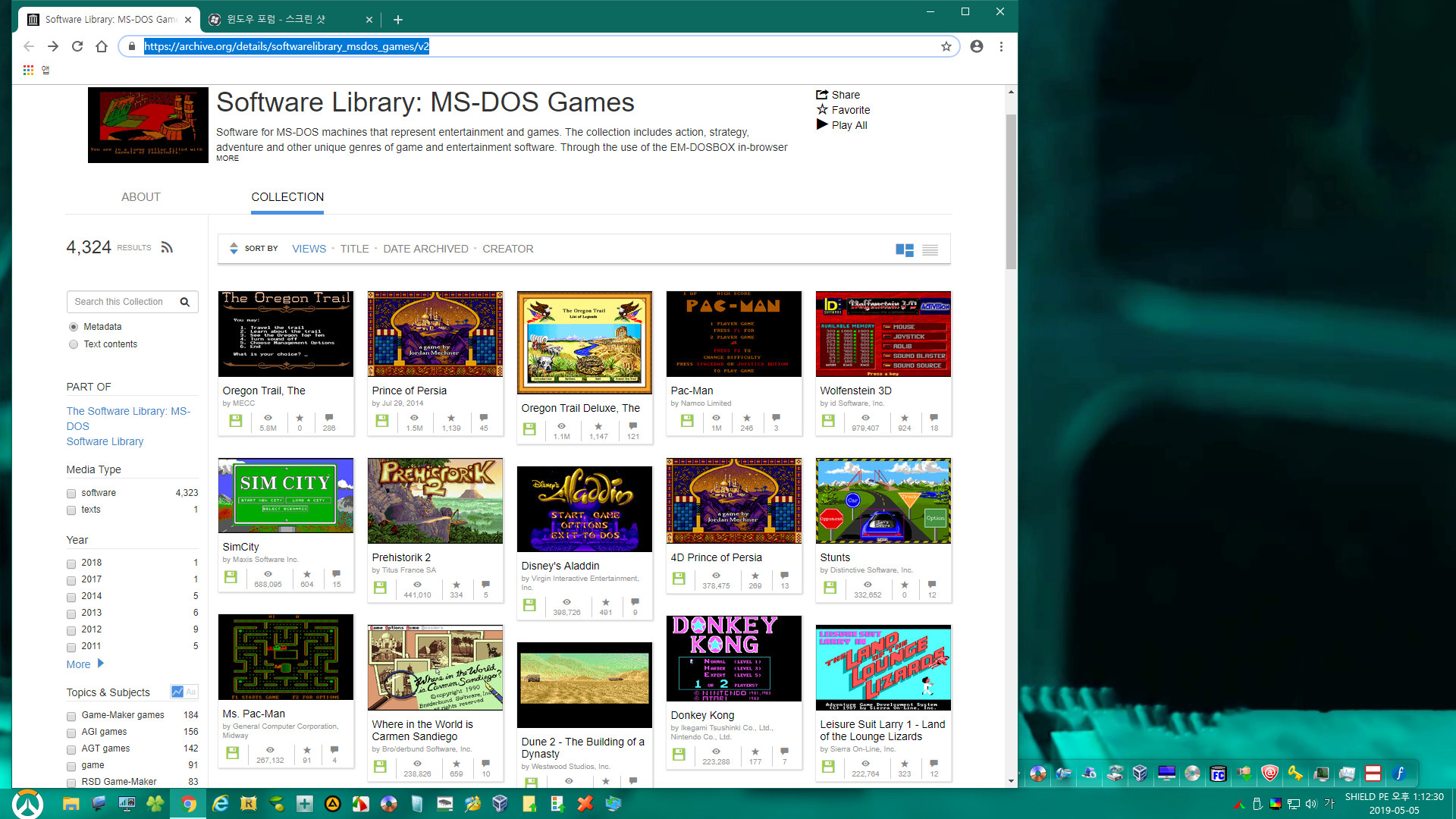Screen dimensions: 1456x819
Task: Click Share icon link
Action: click(838, 95)
